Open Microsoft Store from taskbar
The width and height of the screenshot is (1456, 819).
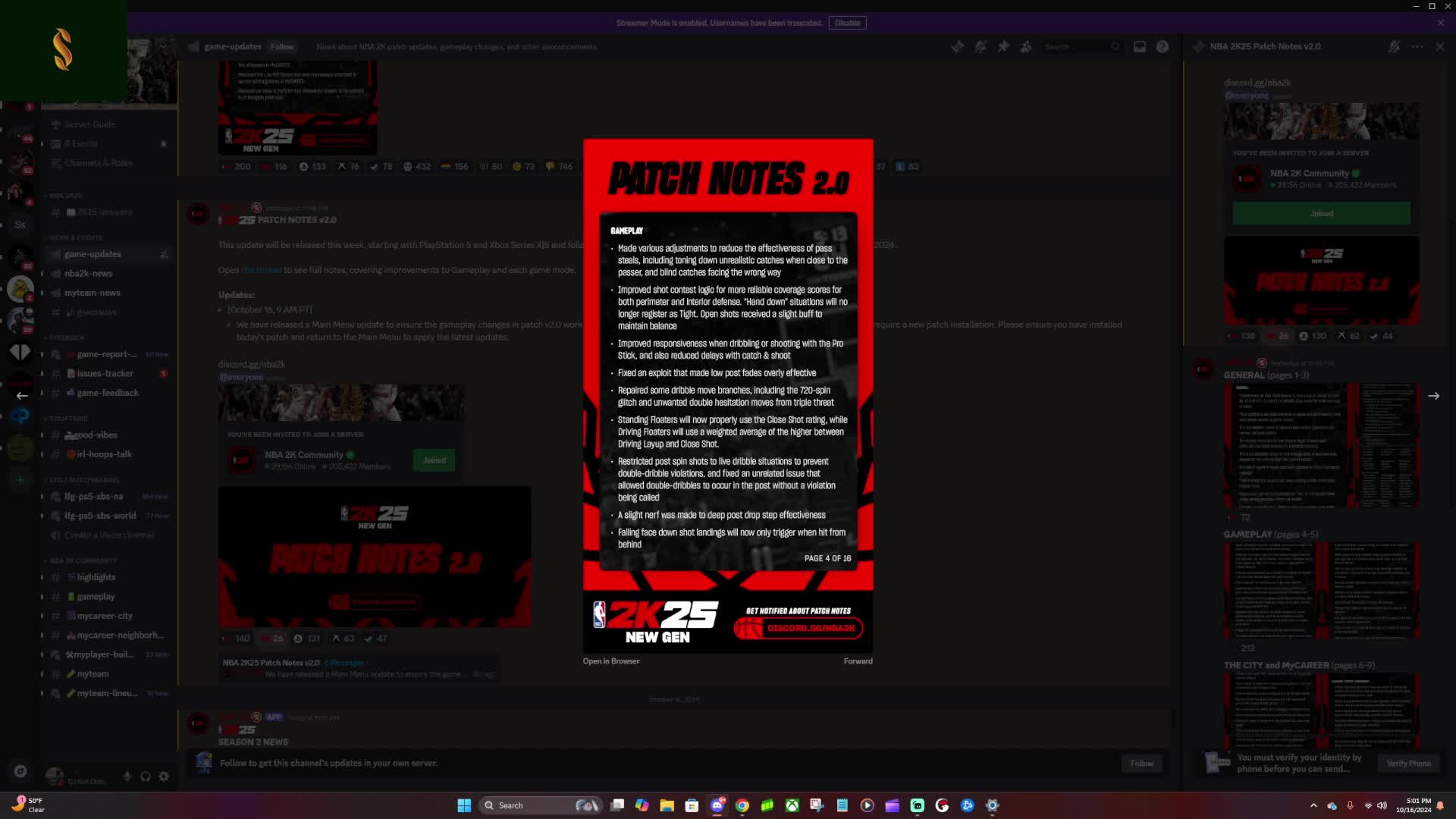tap(692, 805)
